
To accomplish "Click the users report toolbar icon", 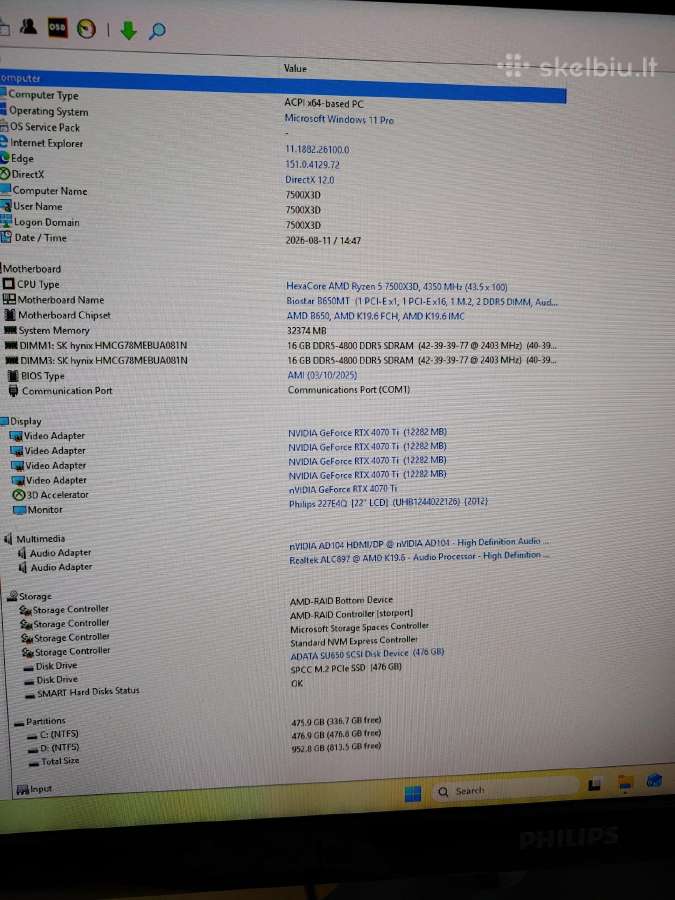I will click(28, 26).
